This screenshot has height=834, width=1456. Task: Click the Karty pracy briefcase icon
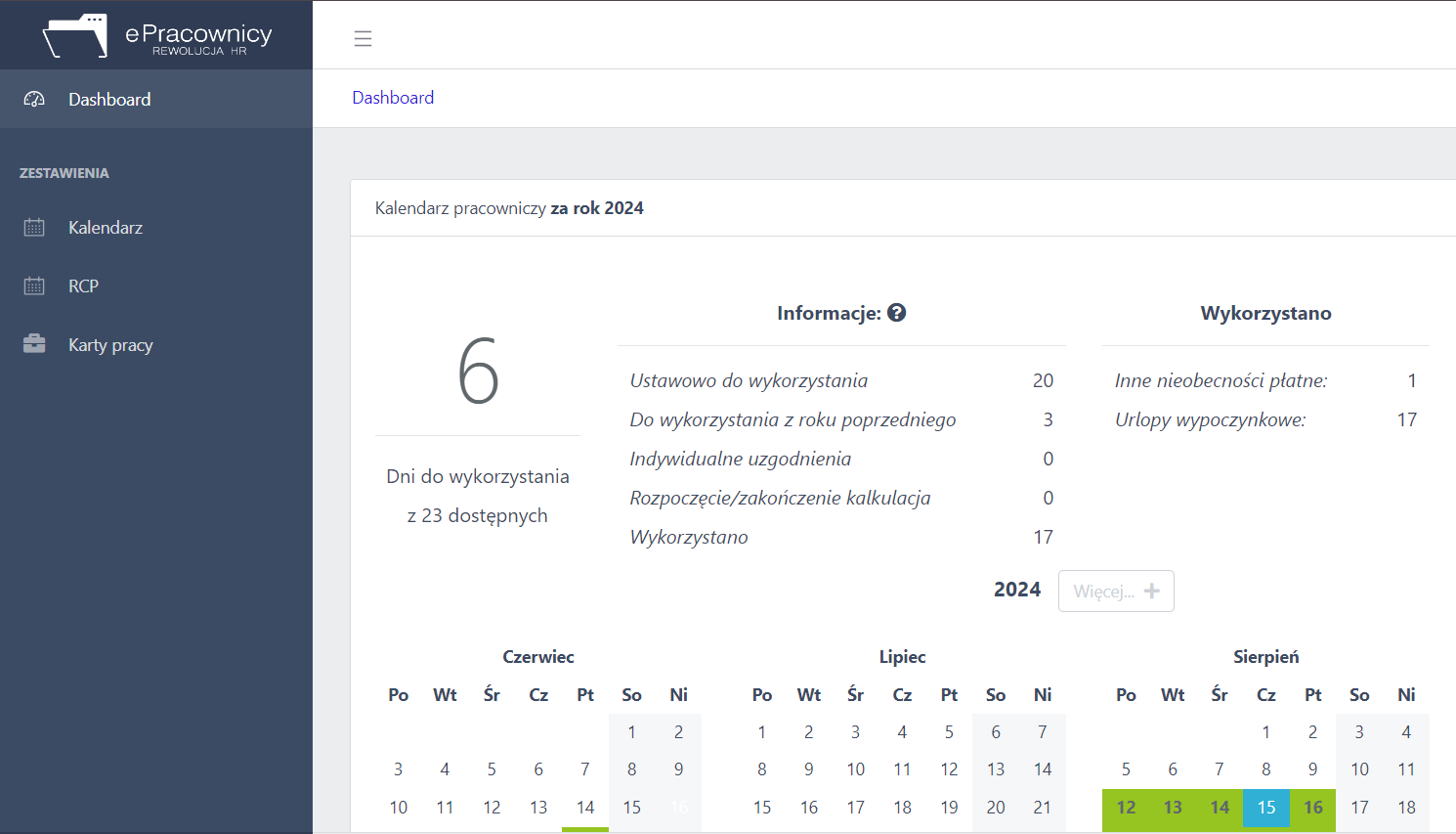pos(34,344)
